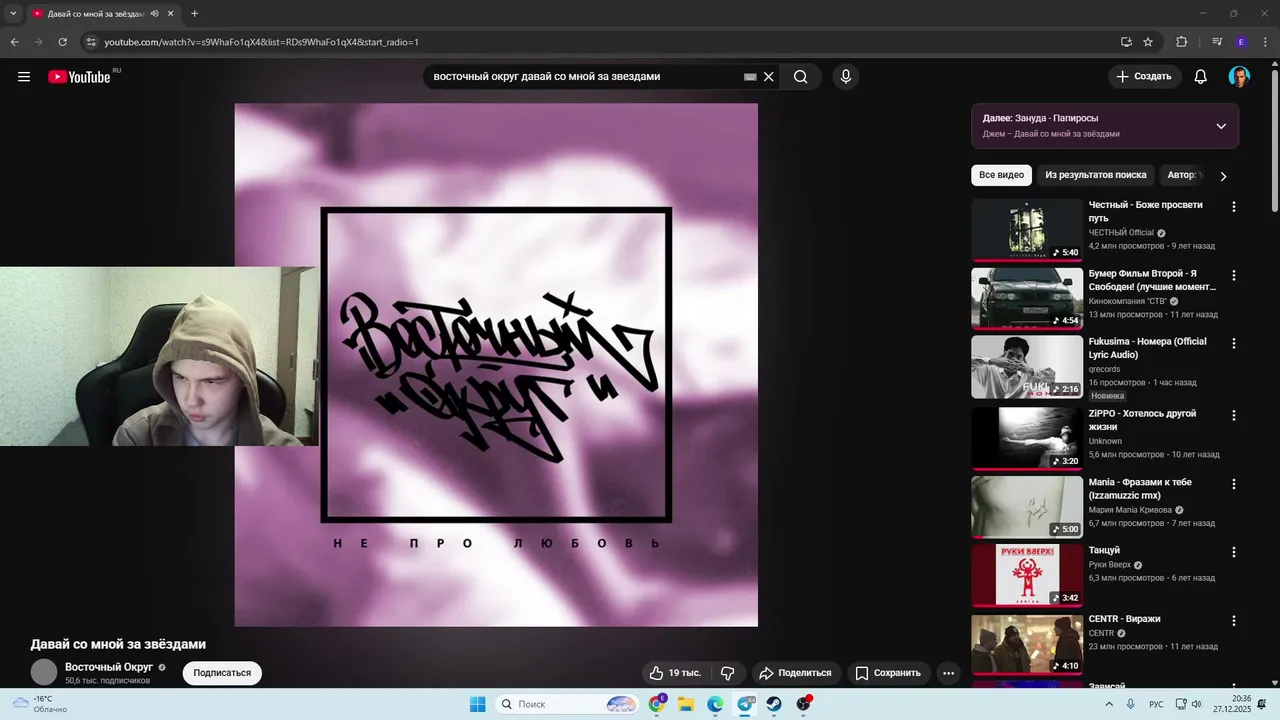Open options for Fukusima - Номера video
The width and height of the screenshot is (1280, 720).
point(1233,343)
